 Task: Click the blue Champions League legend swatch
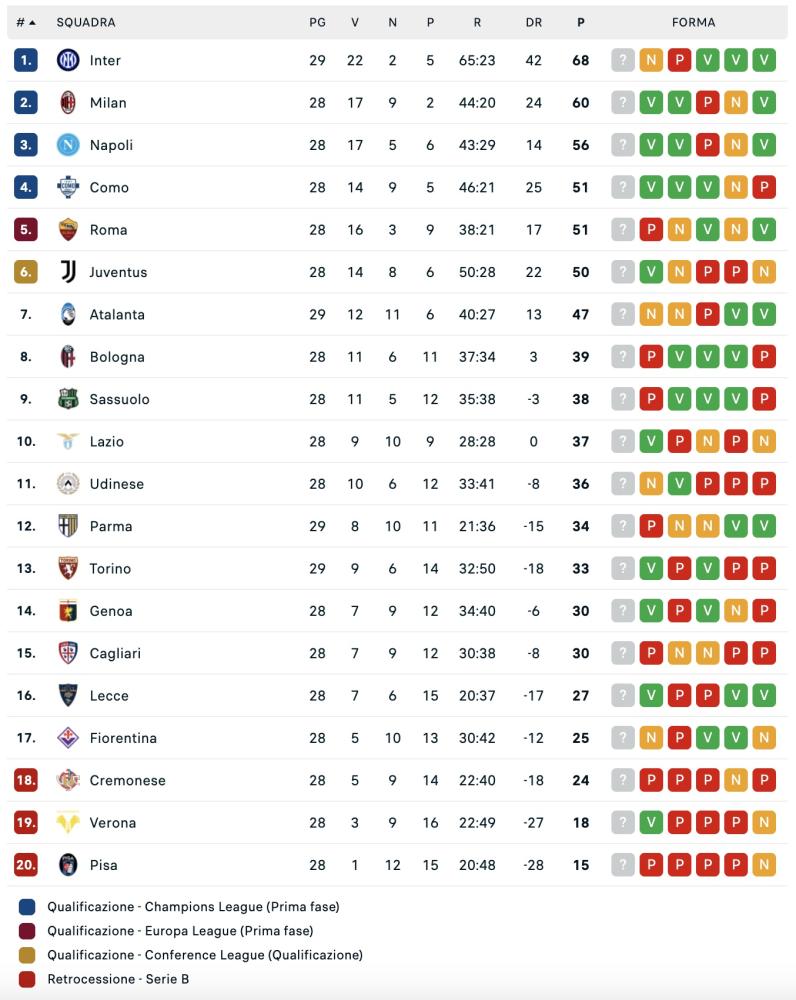pyautogui.click(x=27, y=907)
